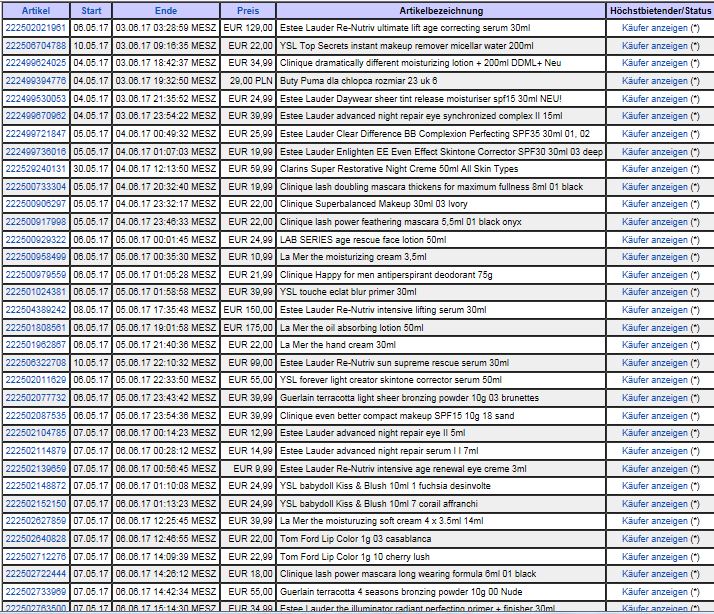Click the Artikel column header
714x614 pixels.
(36, 10)
